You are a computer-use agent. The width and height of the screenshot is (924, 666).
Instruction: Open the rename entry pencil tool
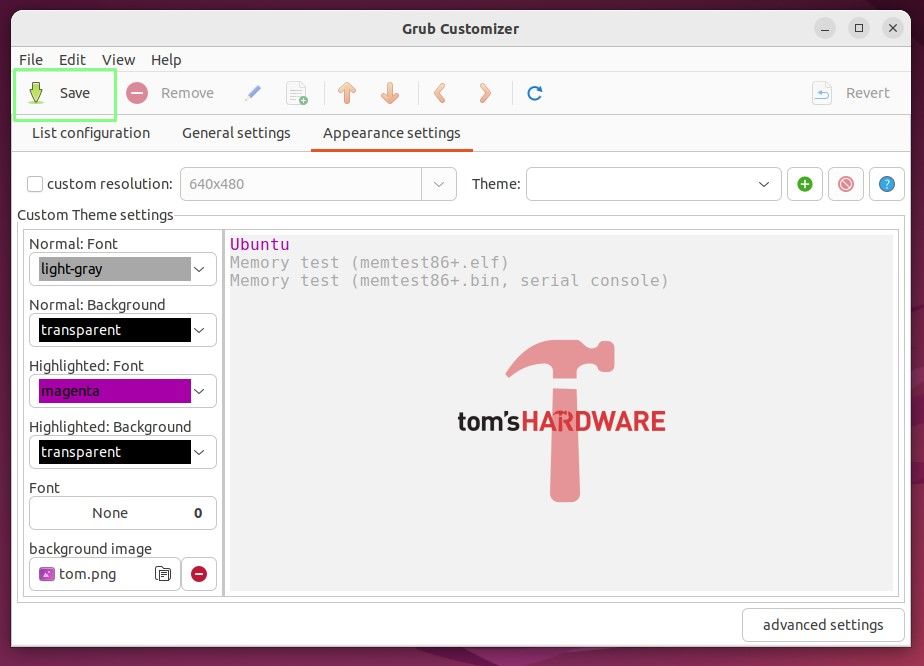[253, 93]
